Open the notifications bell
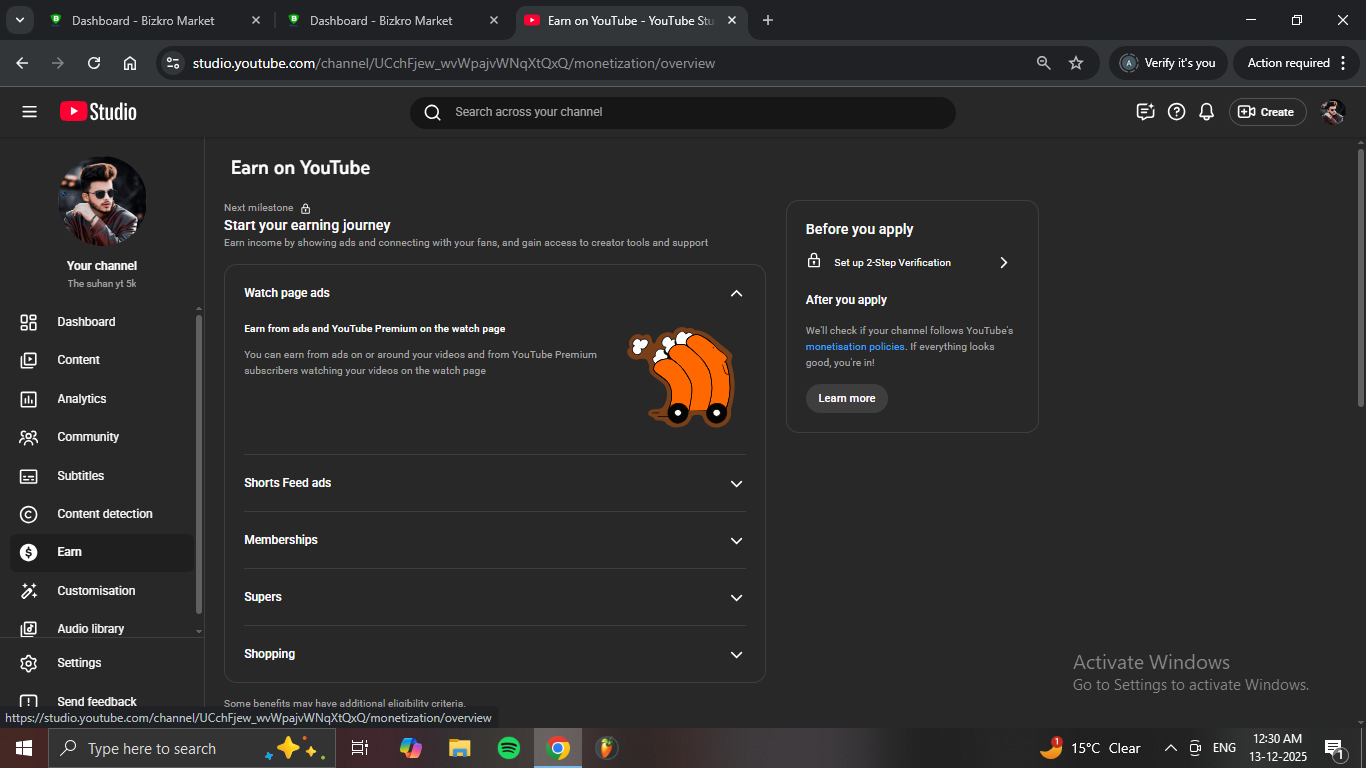Screen dimensions: 1366x768 (1207, 112)
